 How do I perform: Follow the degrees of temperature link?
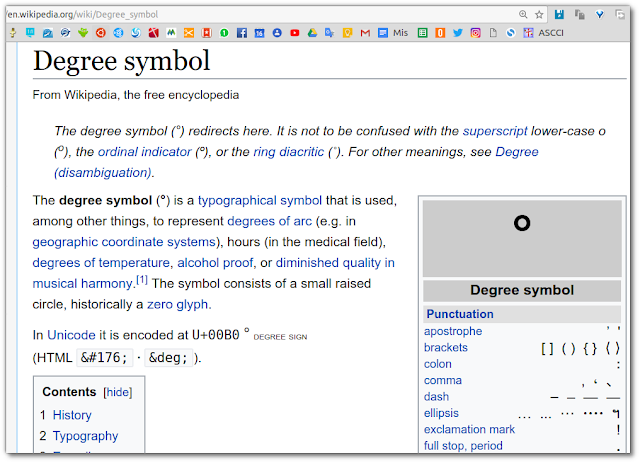tap(101, 263)
